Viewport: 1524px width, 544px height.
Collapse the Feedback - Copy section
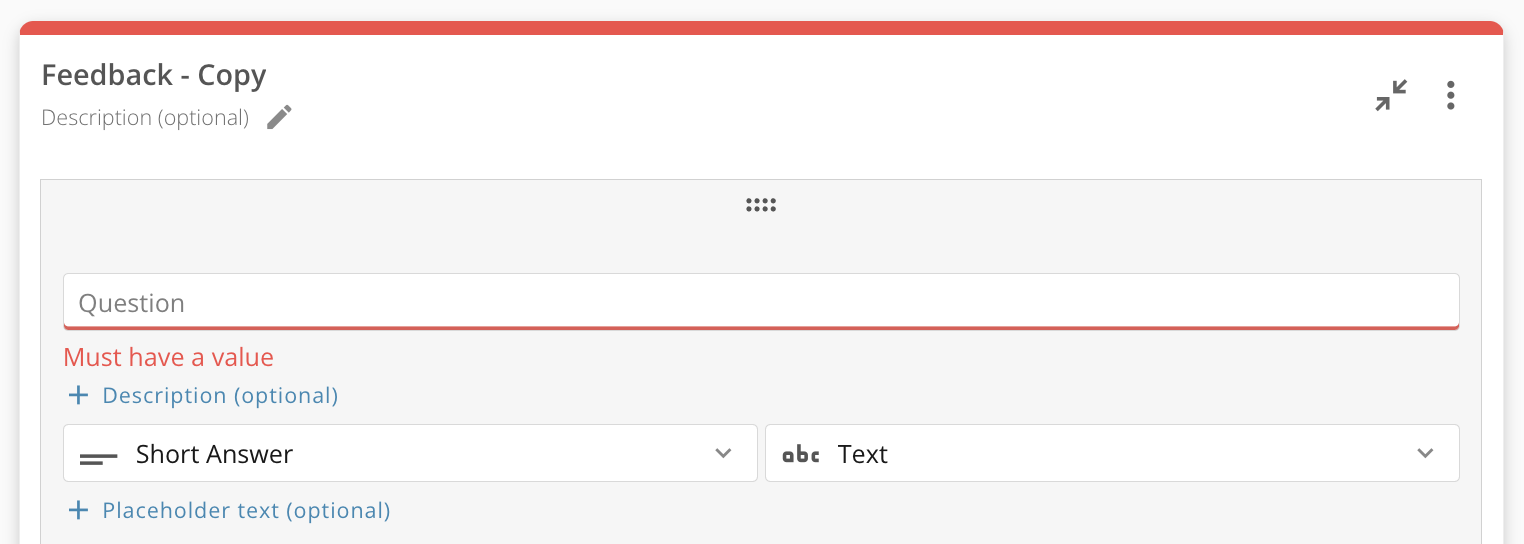[1391, 95]
